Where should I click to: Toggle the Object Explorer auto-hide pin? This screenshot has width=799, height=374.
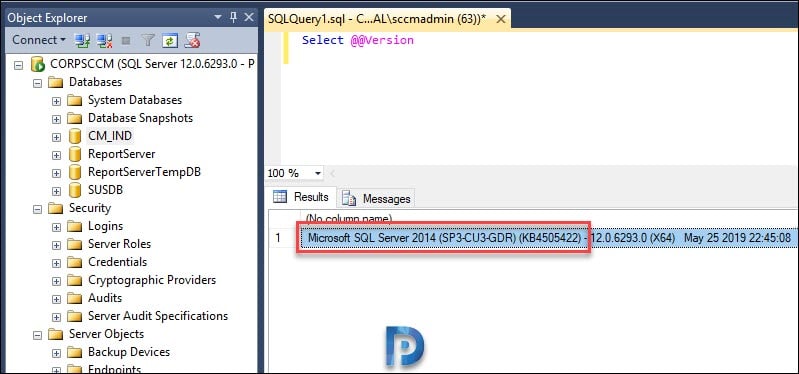pyautogui.click(x=233, y=18)
